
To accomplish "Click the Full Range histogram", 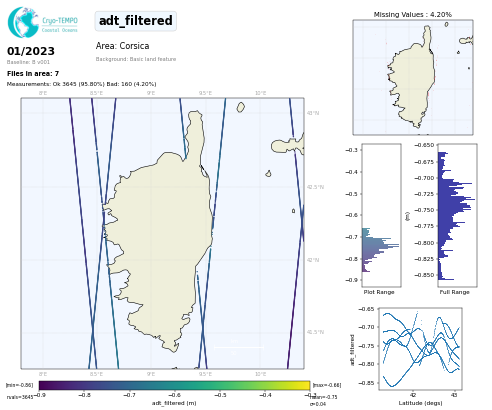I will point(457,215).
